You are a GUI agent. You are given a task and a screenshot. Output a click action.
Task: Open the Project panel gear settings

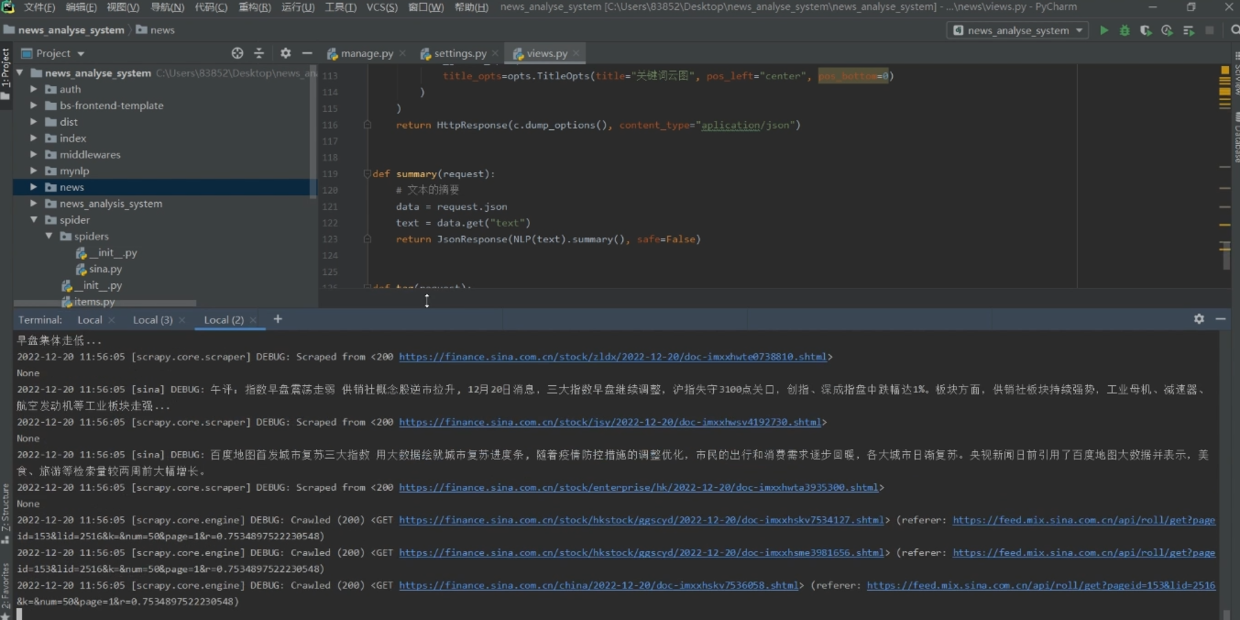[x=285, y=53]
